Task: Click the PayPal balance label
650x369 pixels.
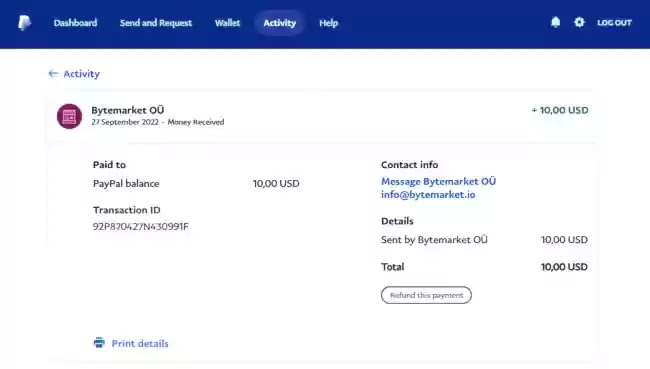Action: [126, 184]
